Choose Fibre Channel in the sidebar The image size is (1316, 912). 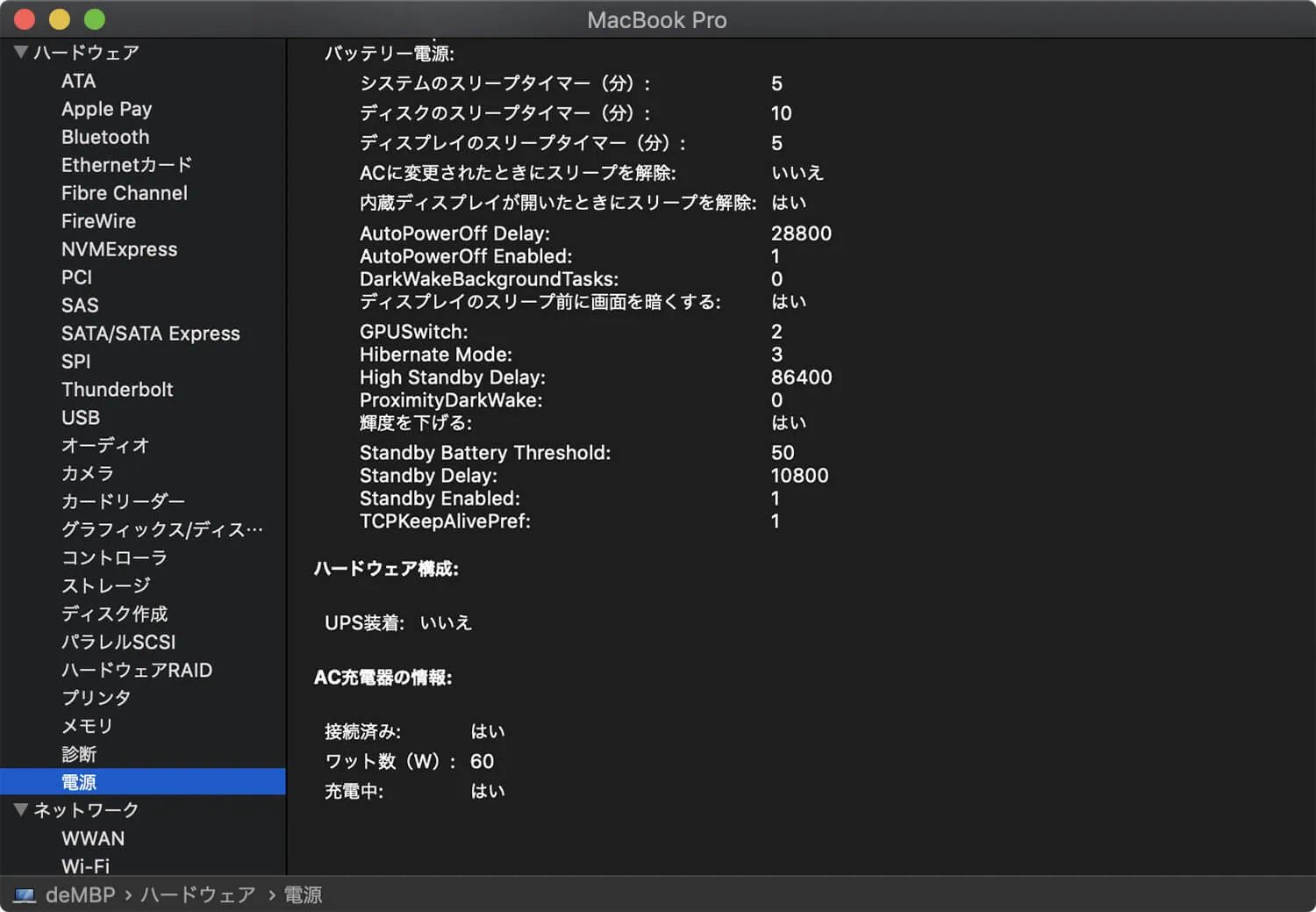click(125, 193)
